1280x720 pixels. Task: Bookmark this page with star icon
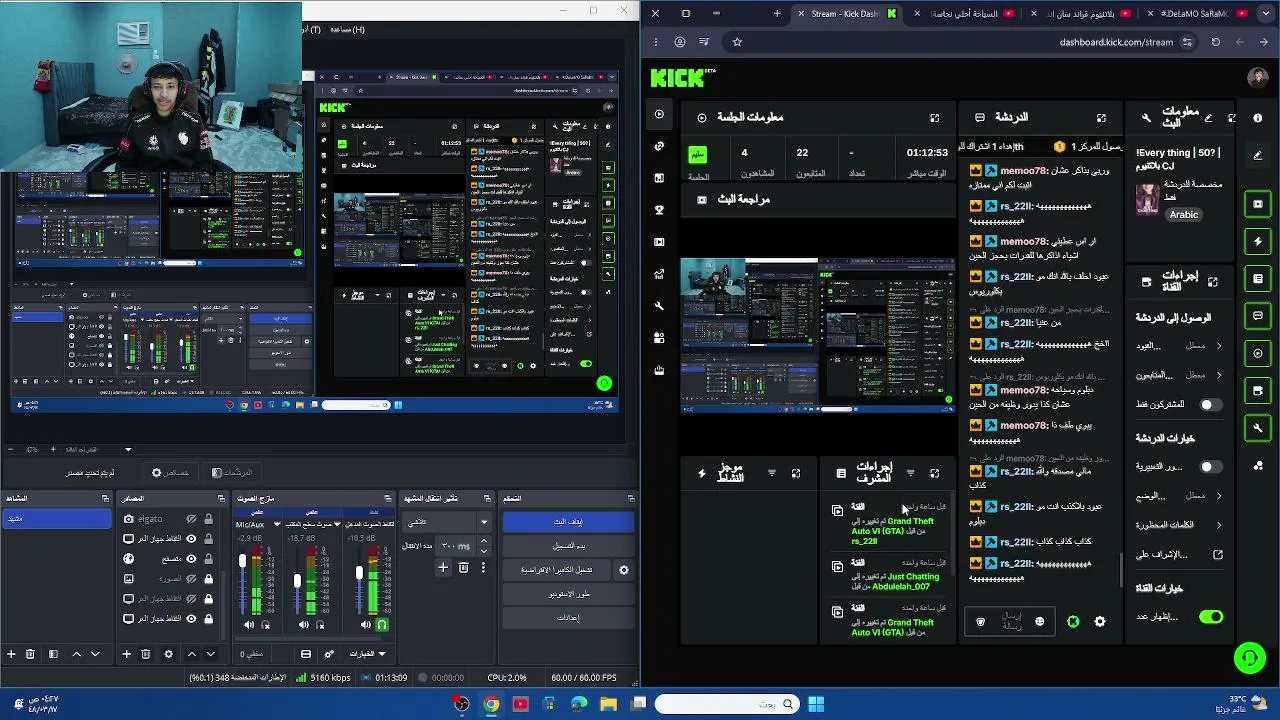(x=737, y=42)
